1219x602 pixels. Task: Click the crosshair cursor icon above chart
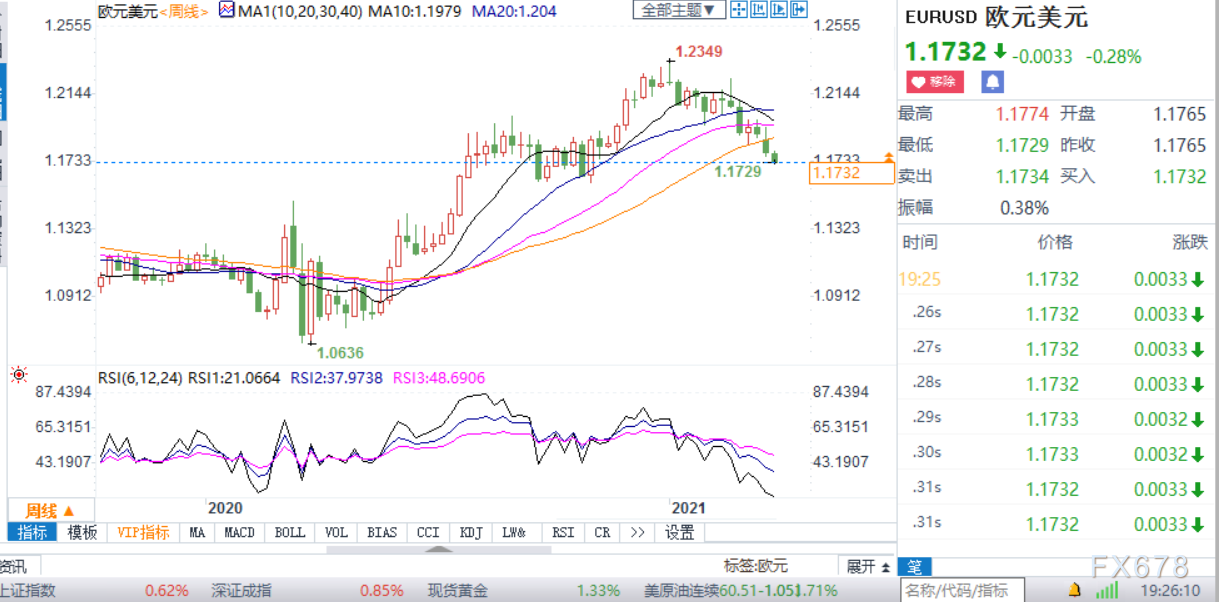739,11
